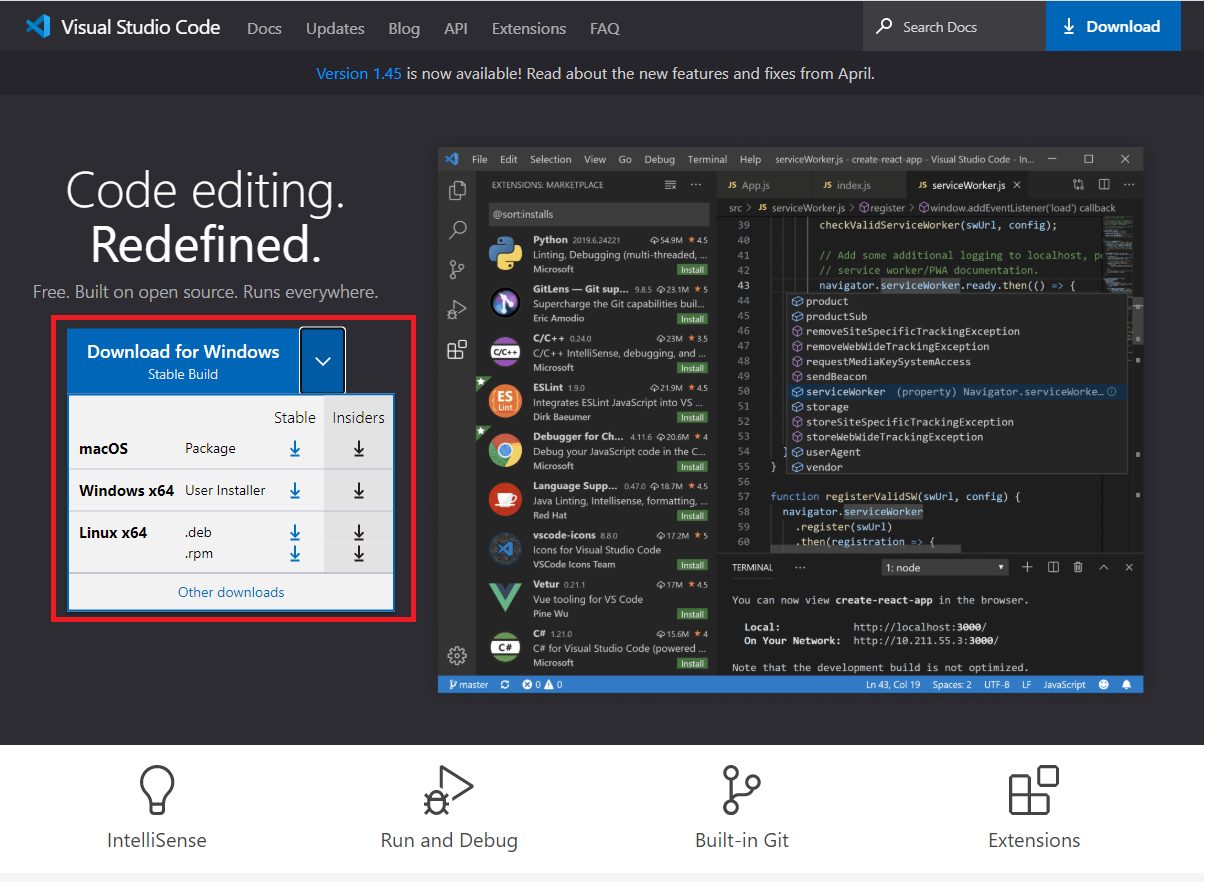The width and height of the screenshot is (1206, 882).
Task: Click the Download for Windows button
Action: 183,361
